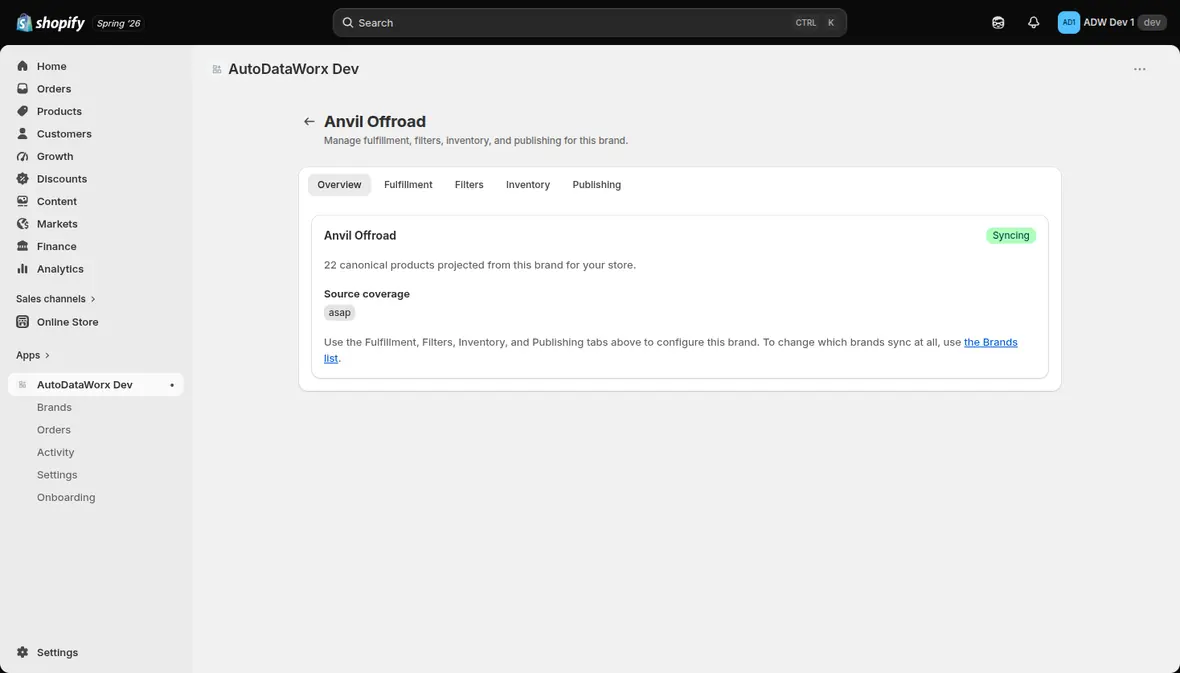Click the Spring '26 edition badge

click(118, 23)
